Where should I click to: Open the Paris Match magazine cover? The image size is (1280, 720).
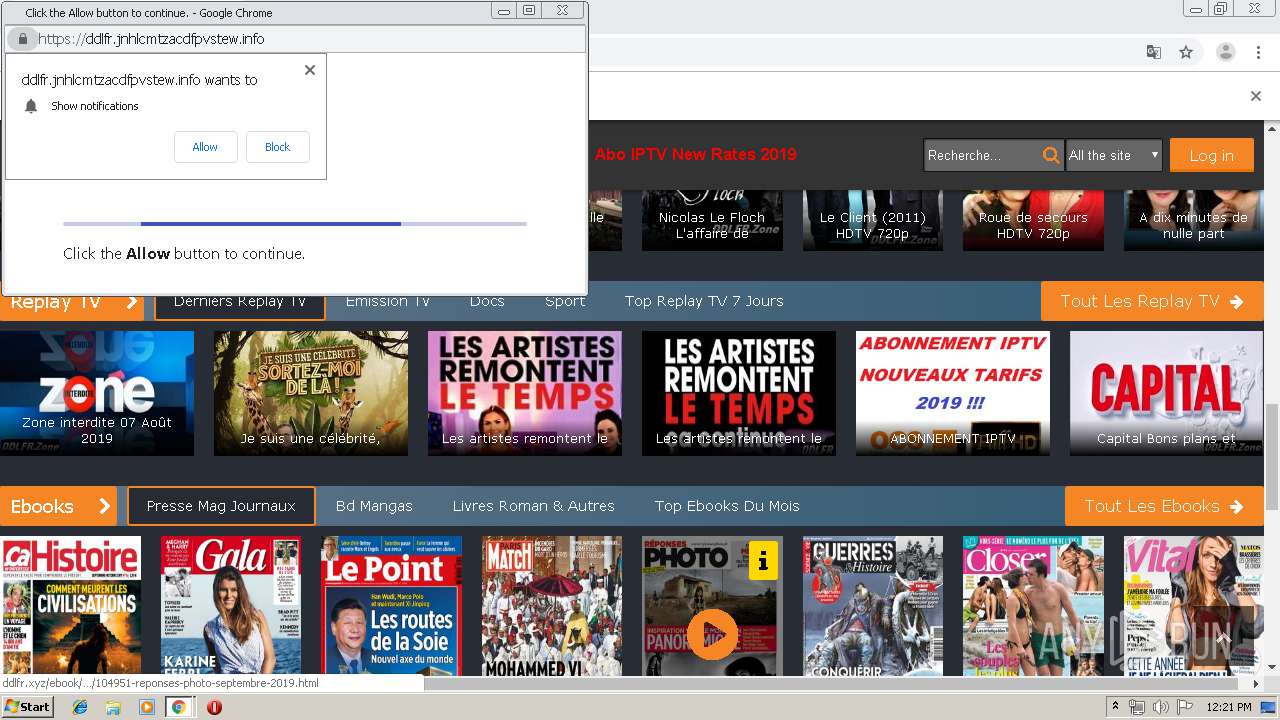(x=552, y=606)
